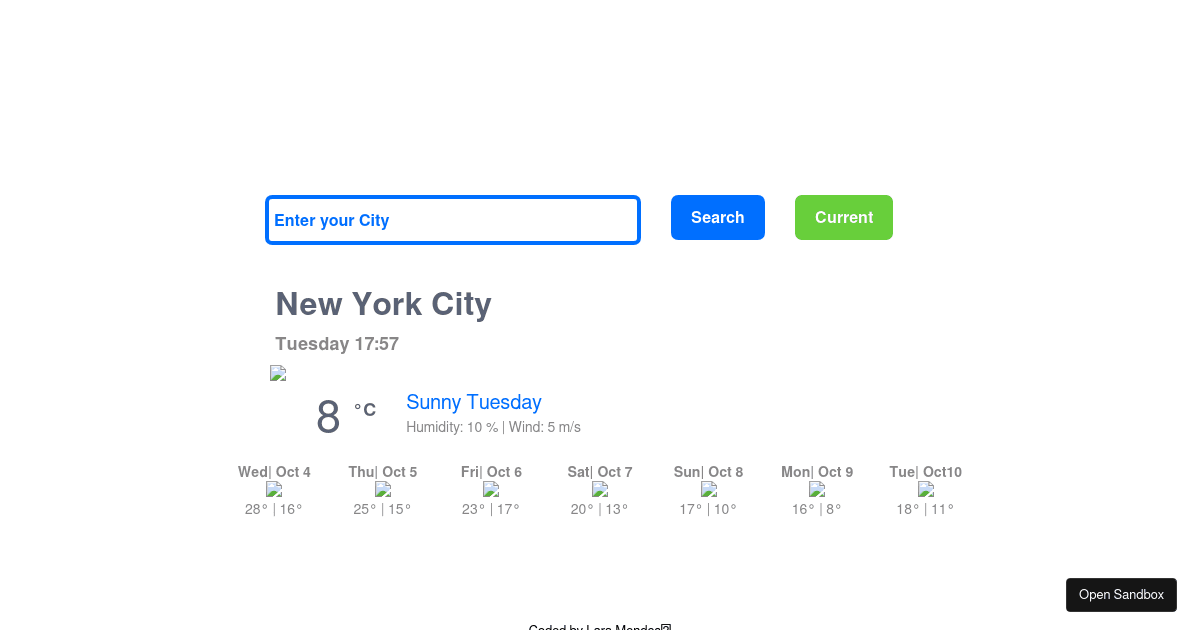Click Thursday Oct 5 forecast icon
Image resolution: width=1200 pixels, height=630 pixels.
[383, 490]
